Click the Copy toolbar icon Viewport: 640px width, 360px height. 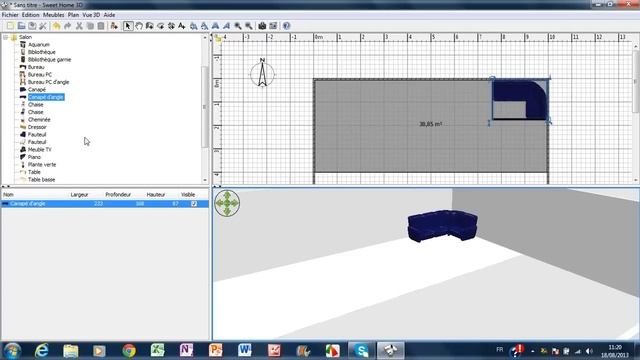90,26
